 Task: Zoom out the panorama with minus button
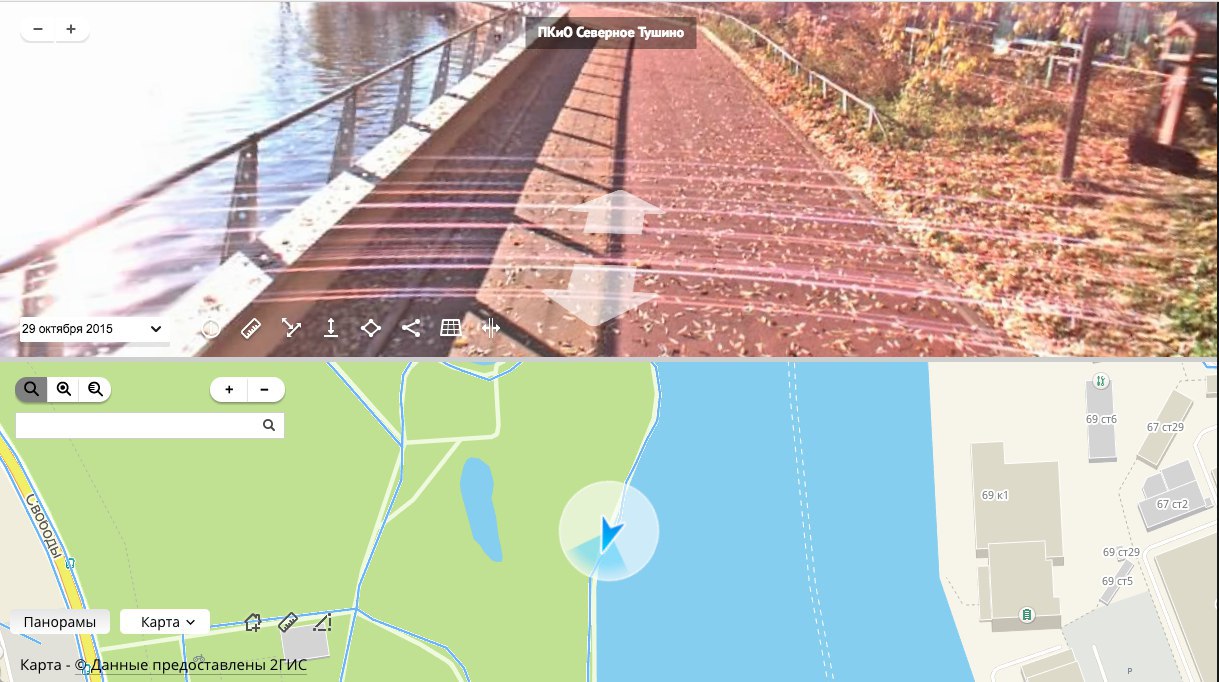coord(38,29)
